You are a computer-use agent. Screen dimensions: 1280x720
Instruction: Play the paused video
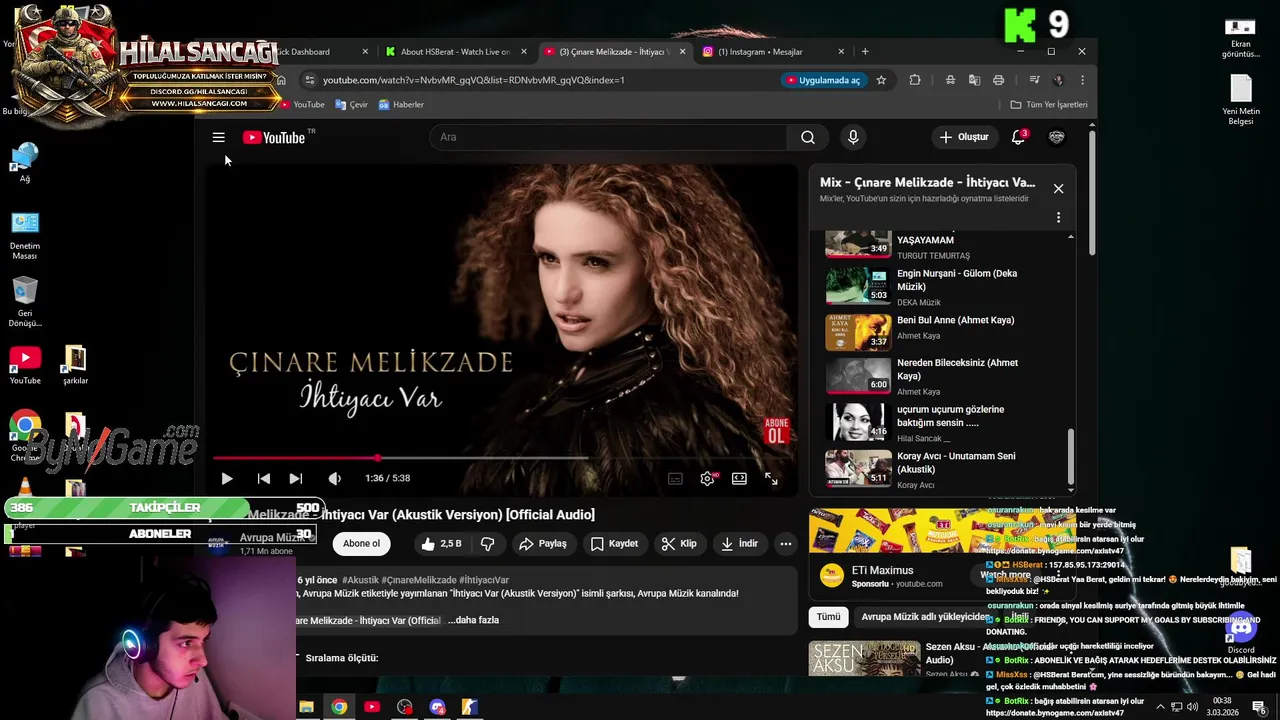point(226,478)
